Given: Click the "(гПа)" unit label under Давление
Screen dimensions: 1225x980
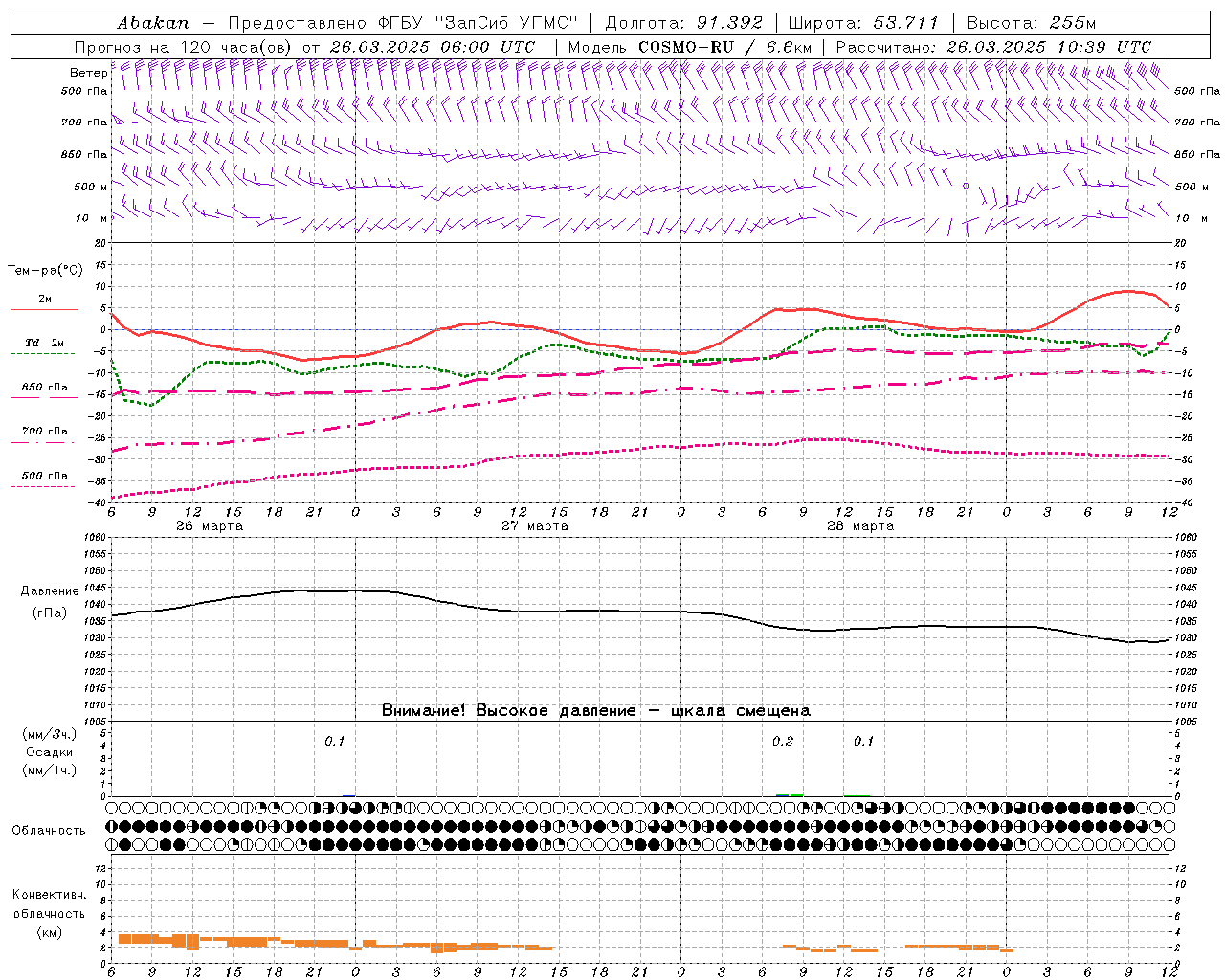Looking at the screenshot, I should click(50, 612).
